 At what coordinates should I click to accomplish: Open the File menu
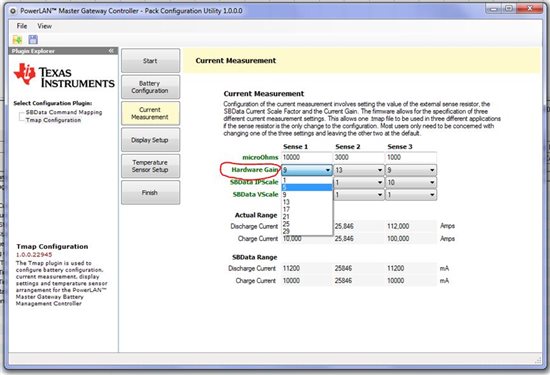[x=22, y=26]
